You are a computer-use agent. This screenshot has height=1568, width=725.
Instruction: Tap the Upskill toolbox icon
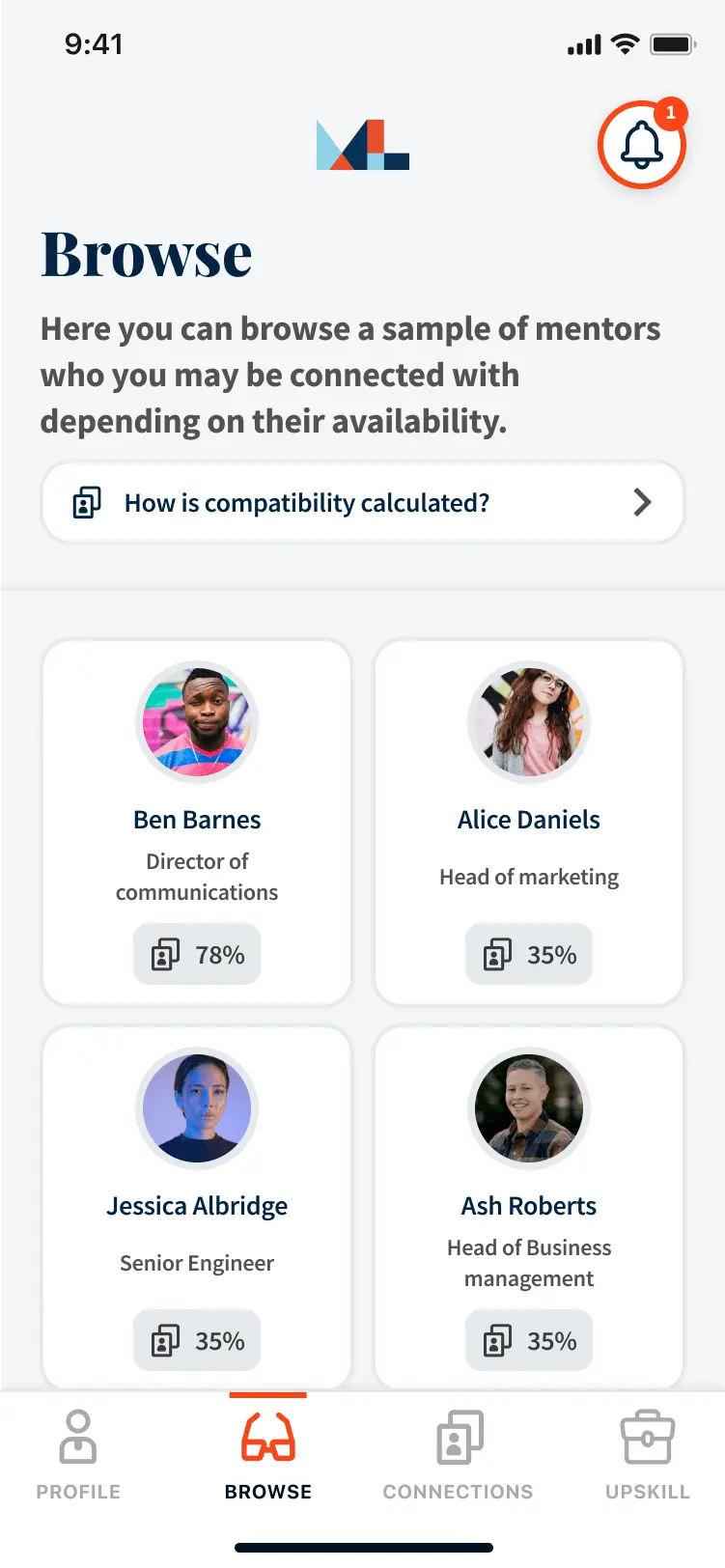point(647,1437)
